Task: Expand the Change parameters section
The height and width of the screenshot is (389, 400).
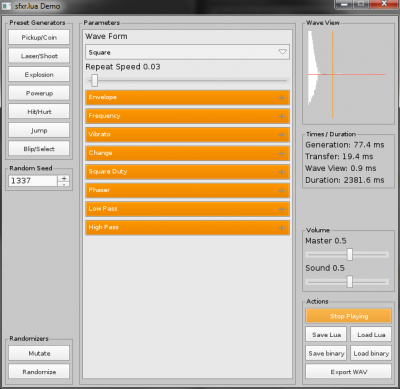Action: (x=187, y=153)
